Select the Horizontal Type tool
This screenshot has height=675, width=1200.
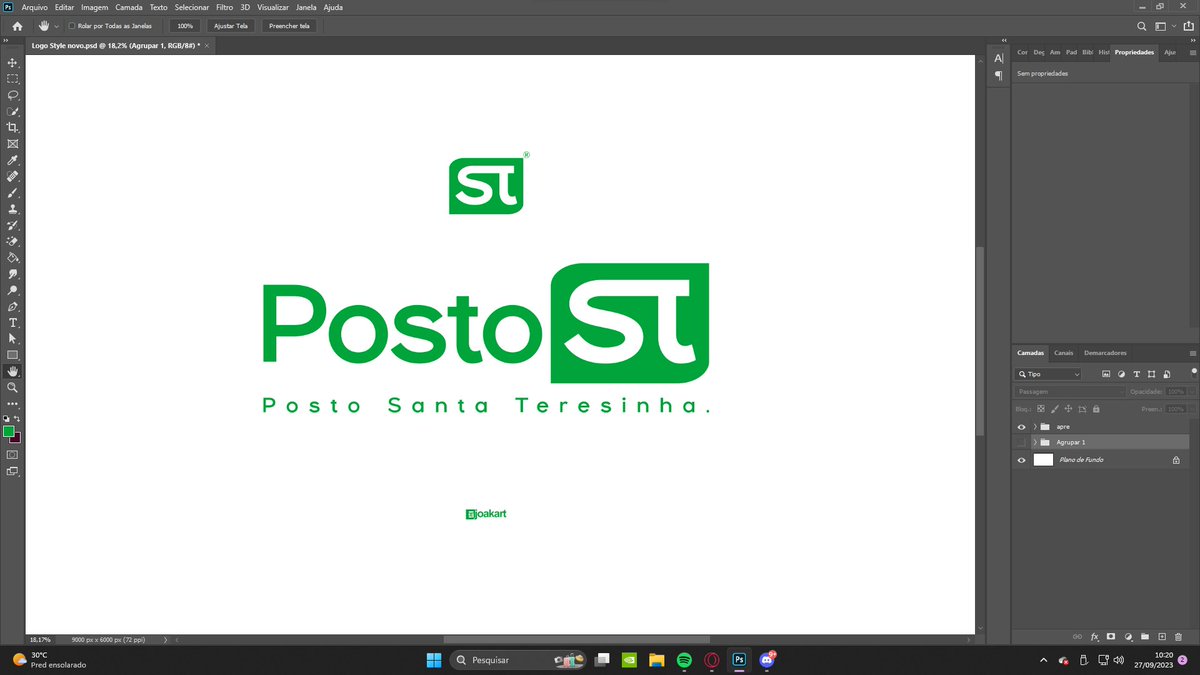13,322
